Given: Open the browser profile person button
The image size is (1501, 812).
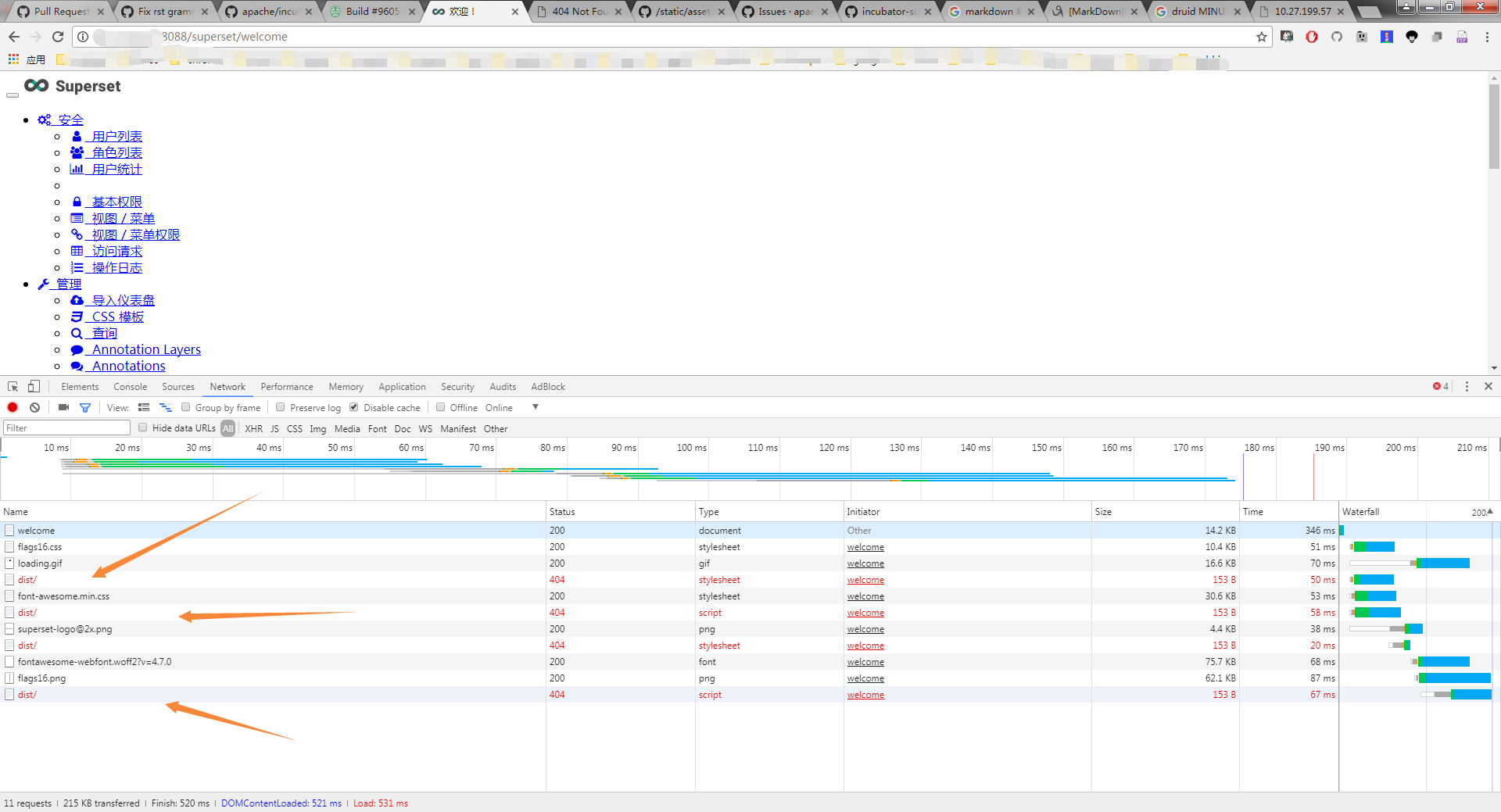Looking at the screenshot, I should click(1406, 7).
